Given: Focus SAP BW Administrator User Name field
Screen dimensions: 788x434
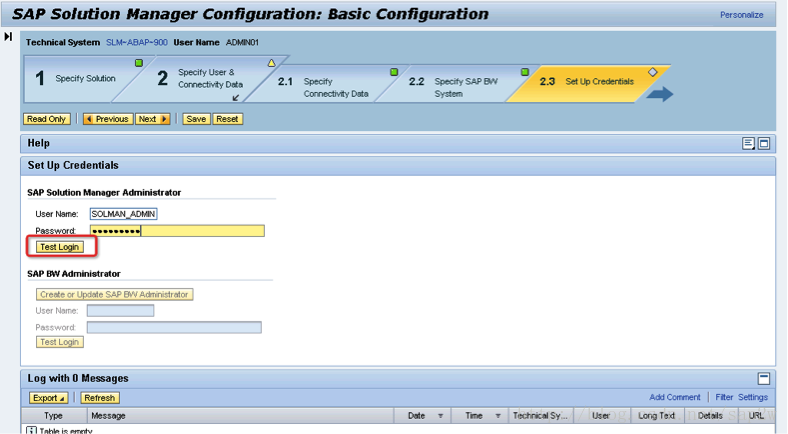Looking at the screenshot, I should pos(120,311).
